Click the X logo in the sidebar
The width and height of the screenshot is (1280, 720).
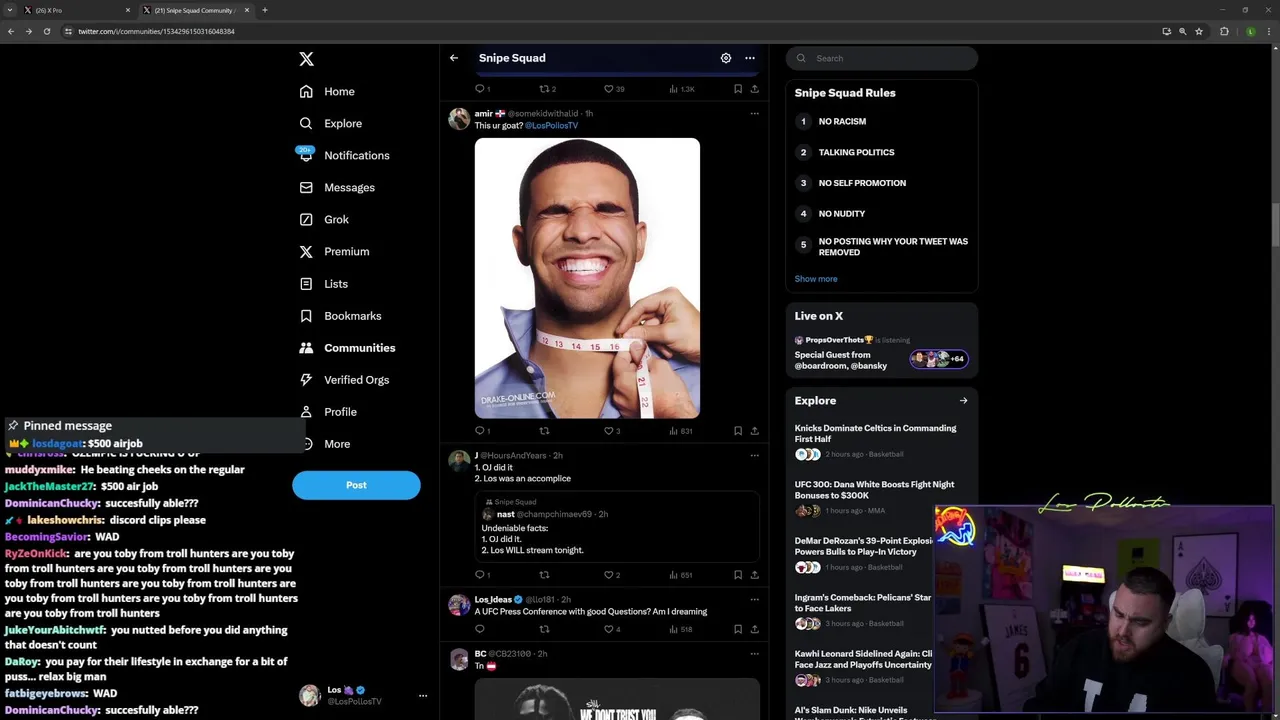306,59
